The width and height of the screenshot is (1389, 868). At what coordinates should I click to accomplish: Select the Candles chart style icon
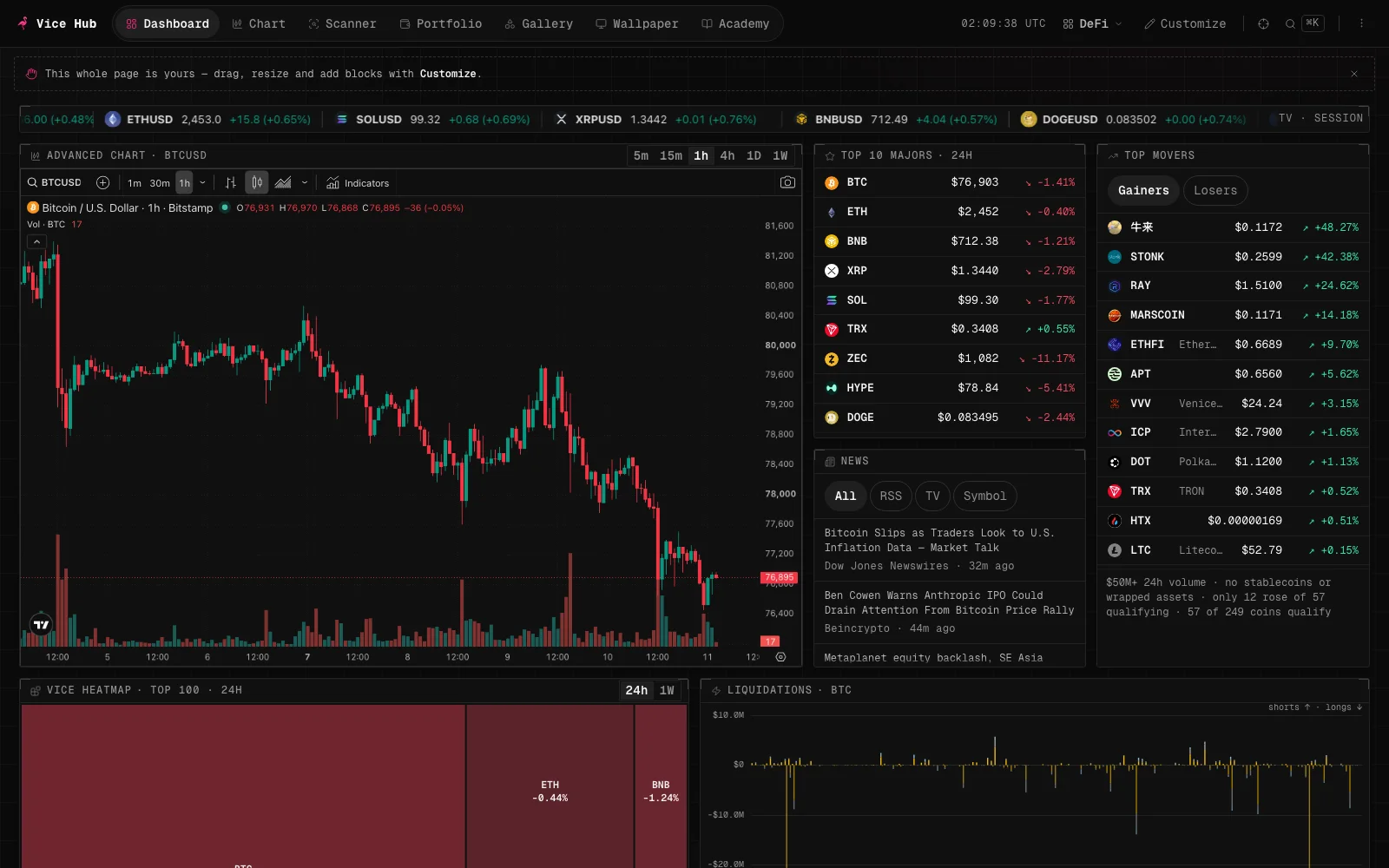coord(257,182)
